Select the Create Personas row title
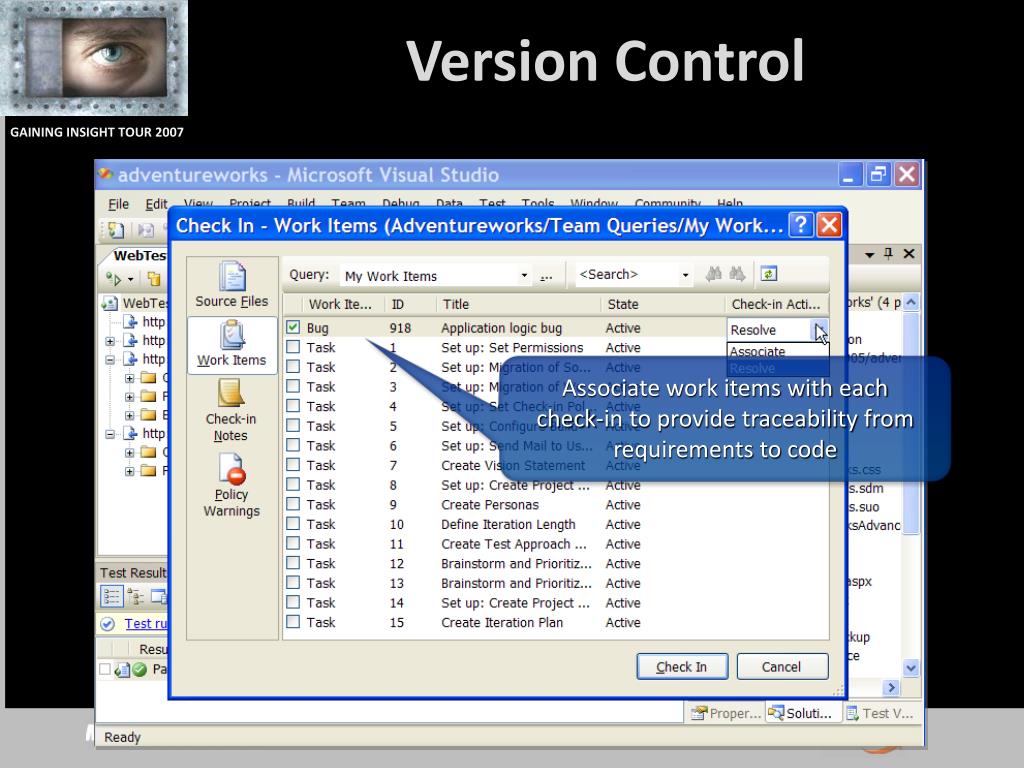The image size is (1024, 768). [490, 505]
